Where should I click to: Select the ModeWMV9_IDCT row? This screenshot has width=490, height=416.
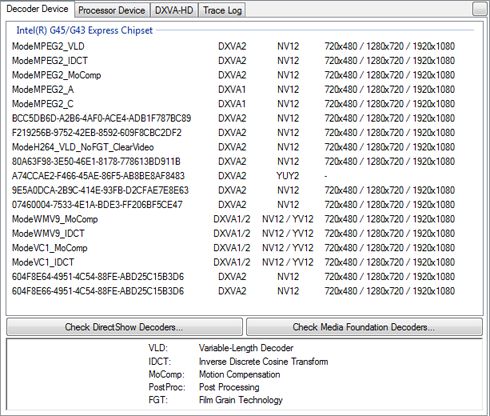coord(233,233)
